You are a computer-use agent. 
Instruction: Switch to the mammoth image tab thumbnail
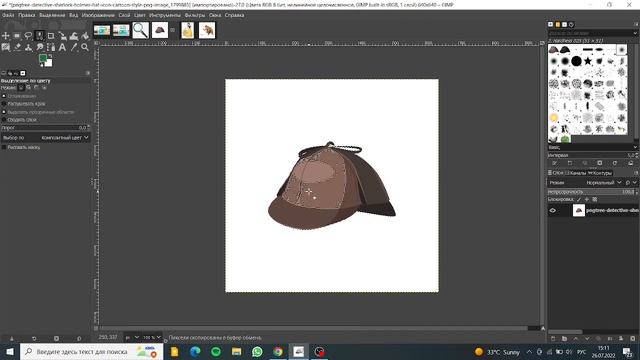click(x=207, y=30)
